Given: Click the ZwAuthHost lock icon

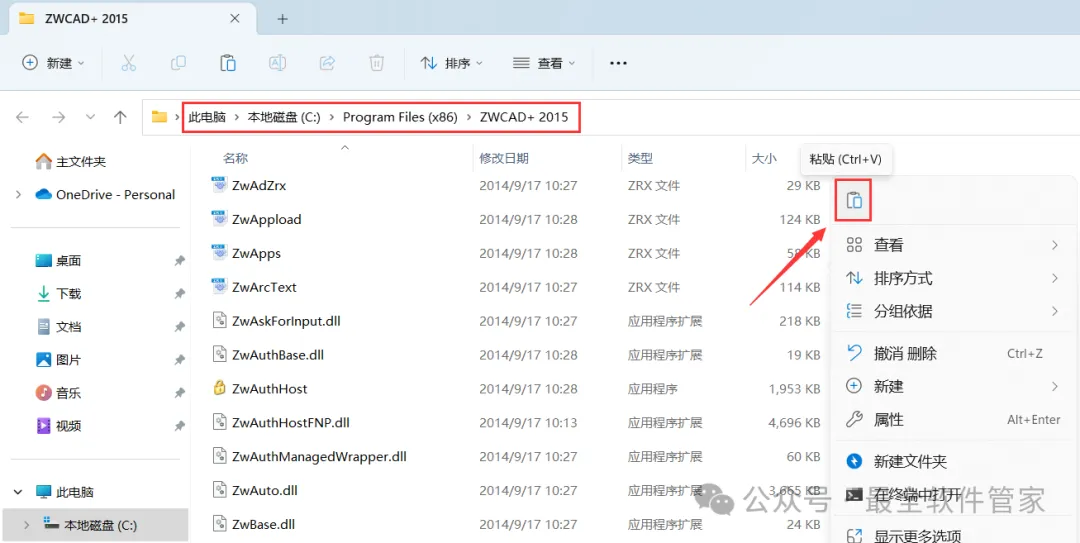Looking at the screenshot, I should coord(219,387).
